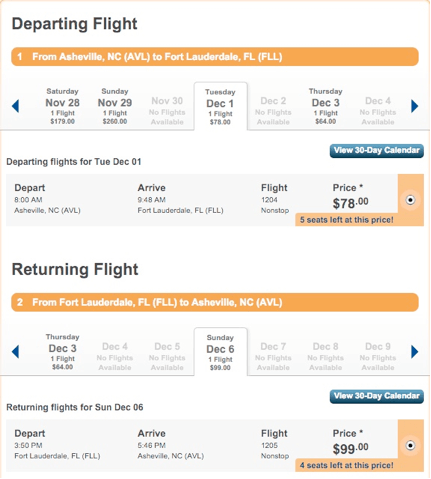Select Sunday Dec 6 returning tab
Screen dimensions: 431x479
click(220, 352)
